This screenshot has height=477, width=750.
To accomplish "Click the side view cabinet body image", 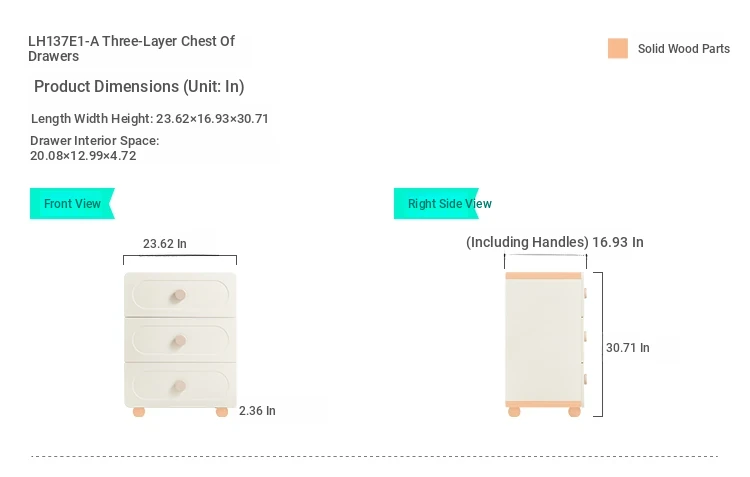I will tap(544, 340).
